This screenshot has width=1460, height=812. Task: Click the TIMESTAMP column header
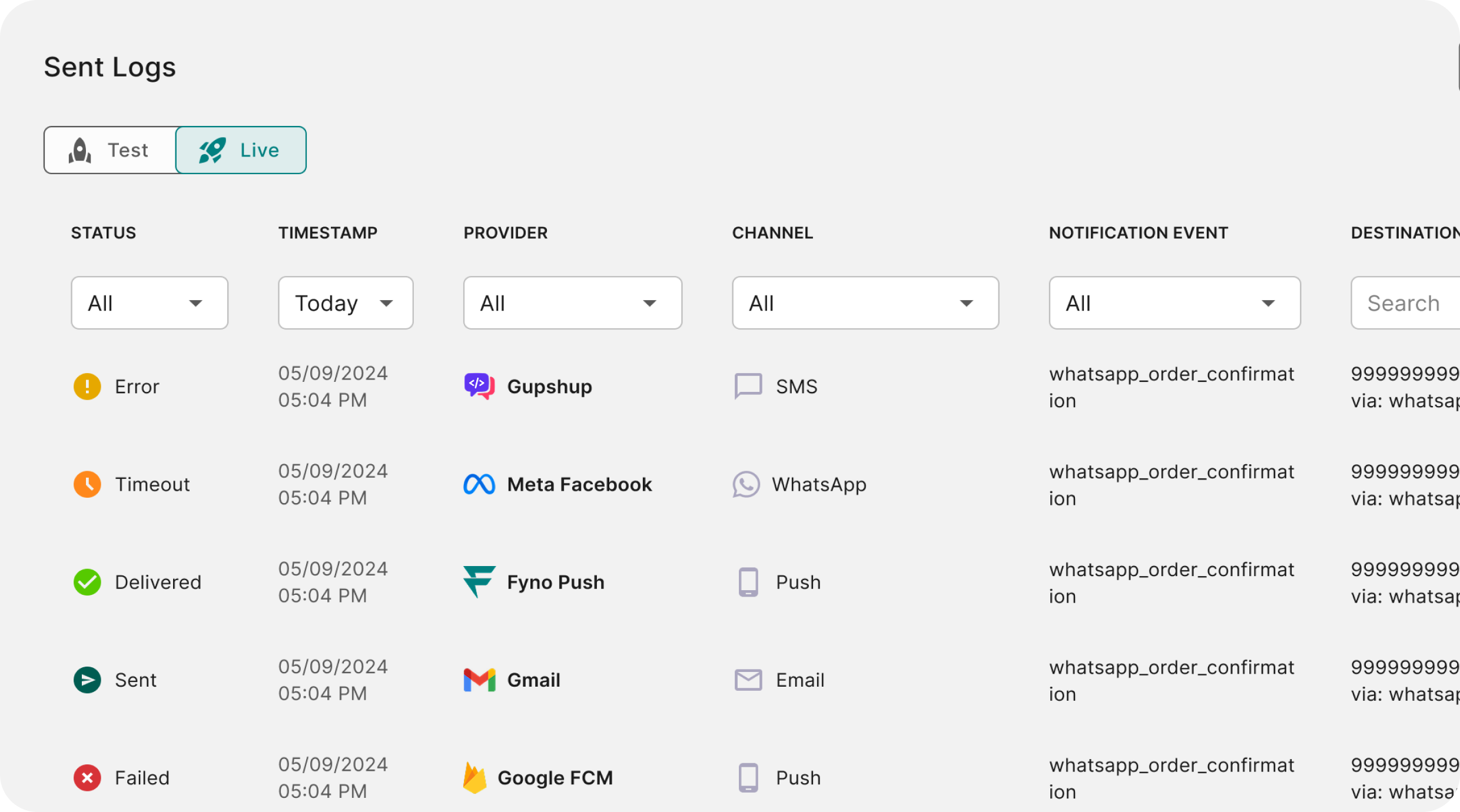[x=328, y=233]
